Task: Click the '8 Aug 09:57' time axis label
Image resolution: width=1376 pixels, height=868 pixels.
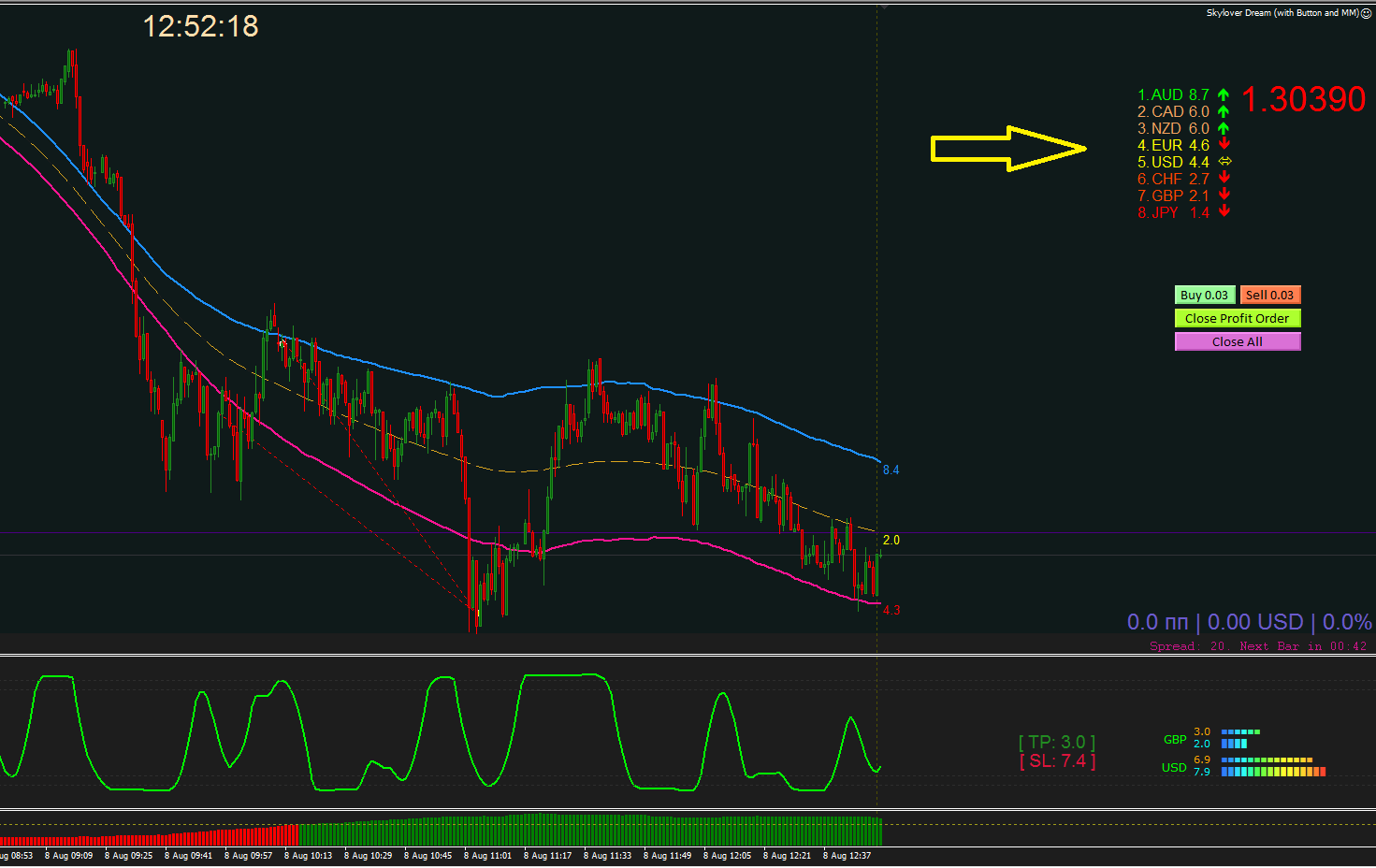Action: [249, 856]
